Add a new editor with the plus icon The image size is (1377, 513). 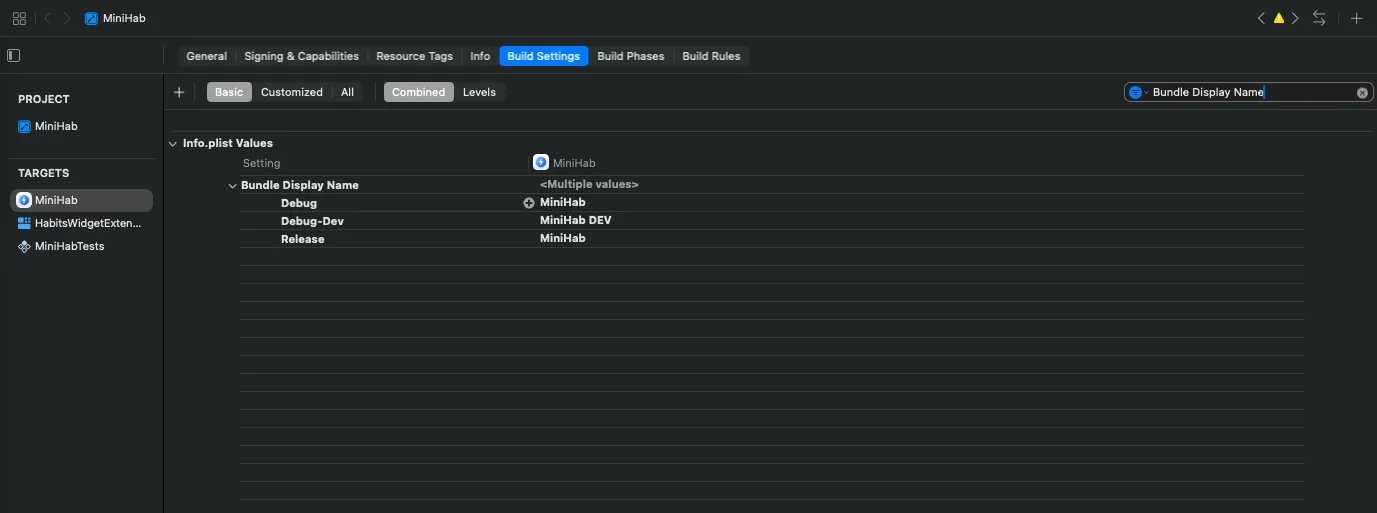point(1356,18)
